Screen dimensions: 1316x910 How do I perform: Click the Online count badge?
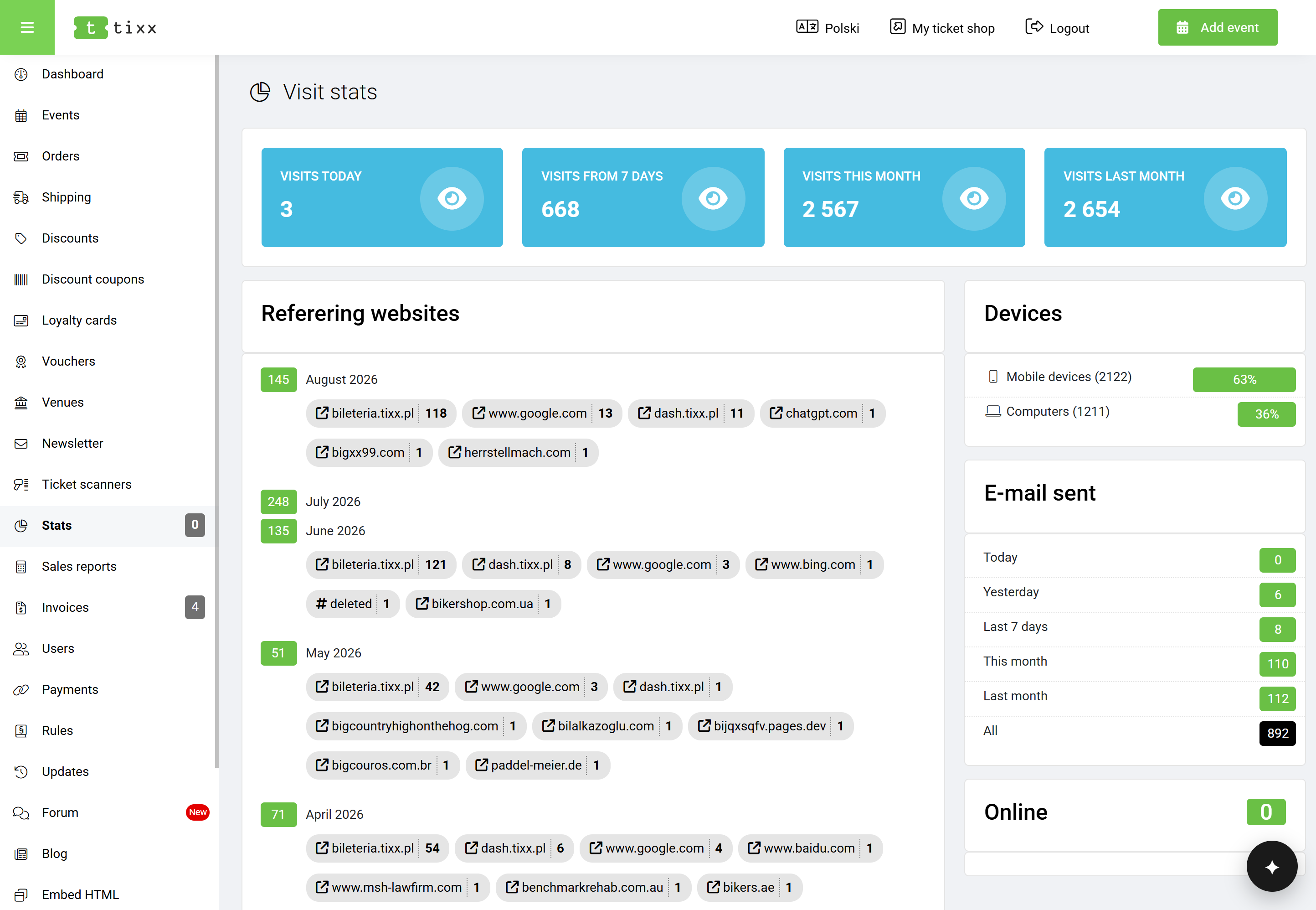1266,812
